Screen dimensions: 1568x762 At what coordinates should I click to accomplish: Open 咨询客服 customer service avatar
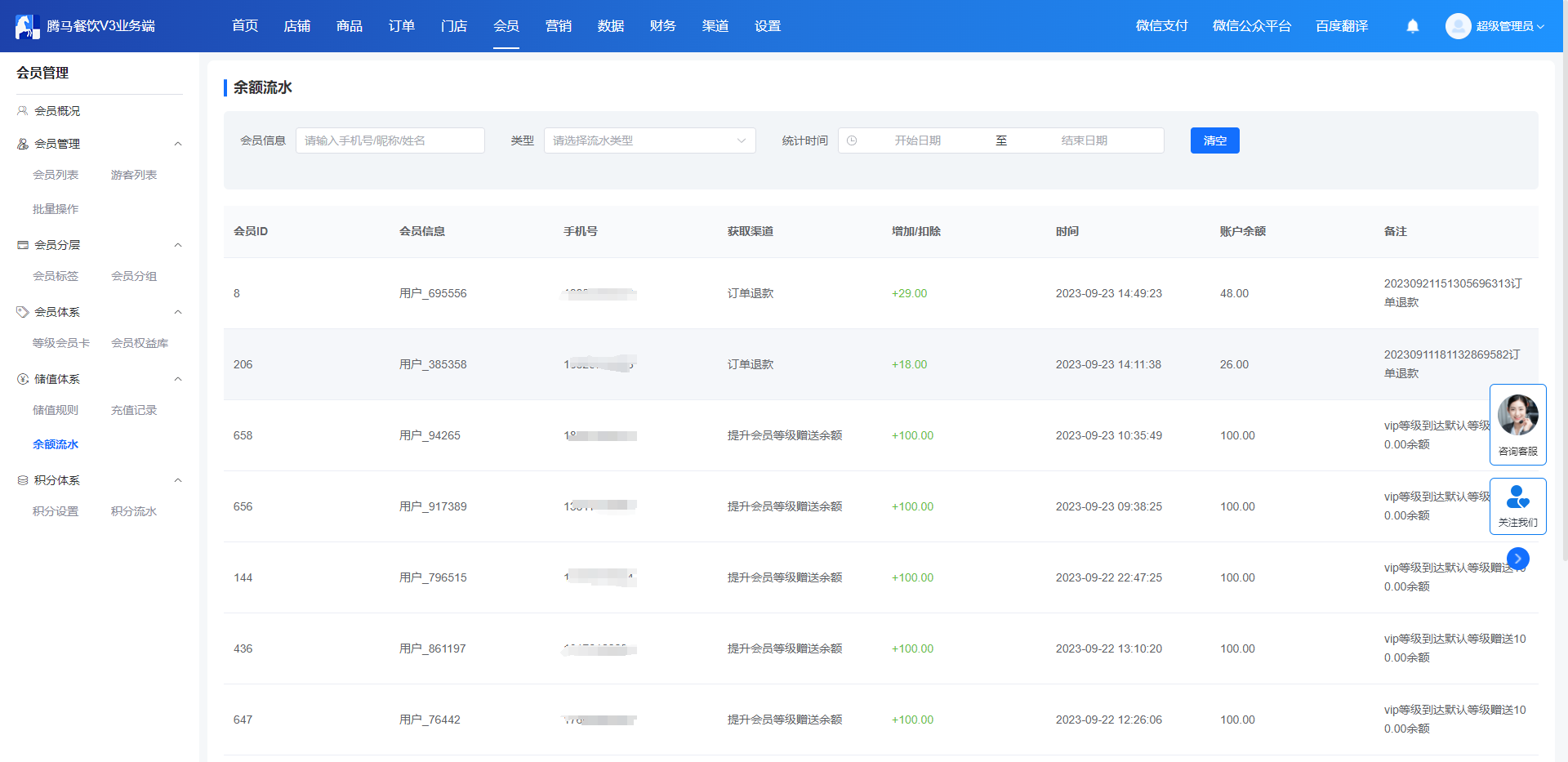(x=1518, y=415)
